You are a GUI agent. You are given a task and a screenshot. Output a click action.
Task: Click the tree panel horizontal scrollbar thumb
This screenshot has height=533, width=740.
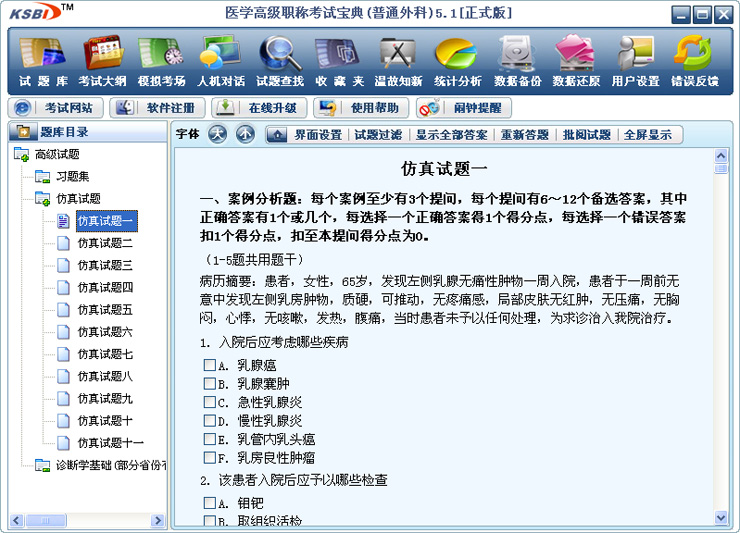pyautogui.click(x=45, y=520)
